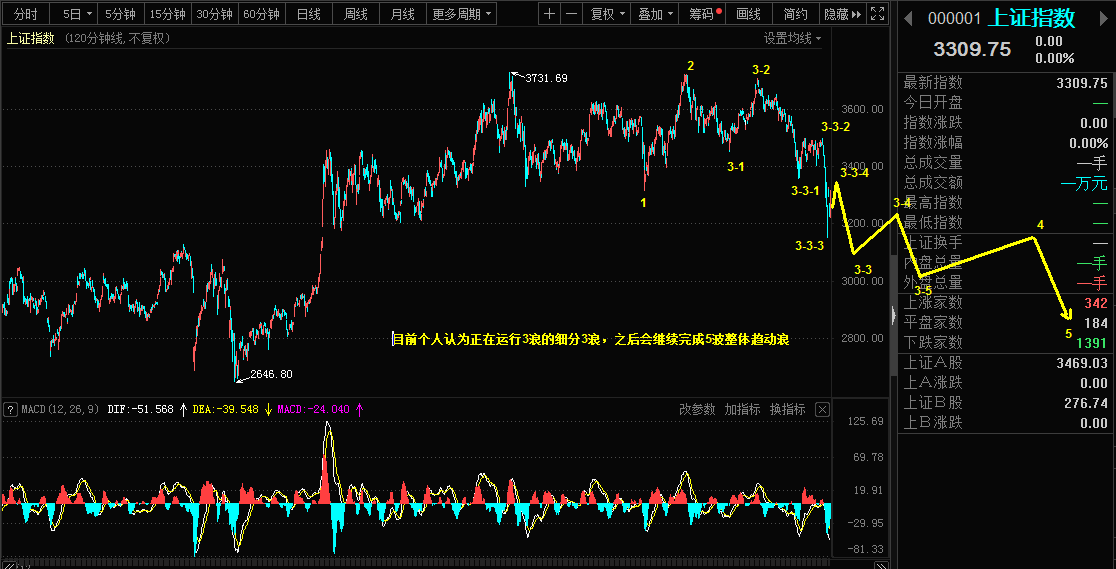Click the stock code 000001
The image size is (1116, 569).
coord(954,19)
